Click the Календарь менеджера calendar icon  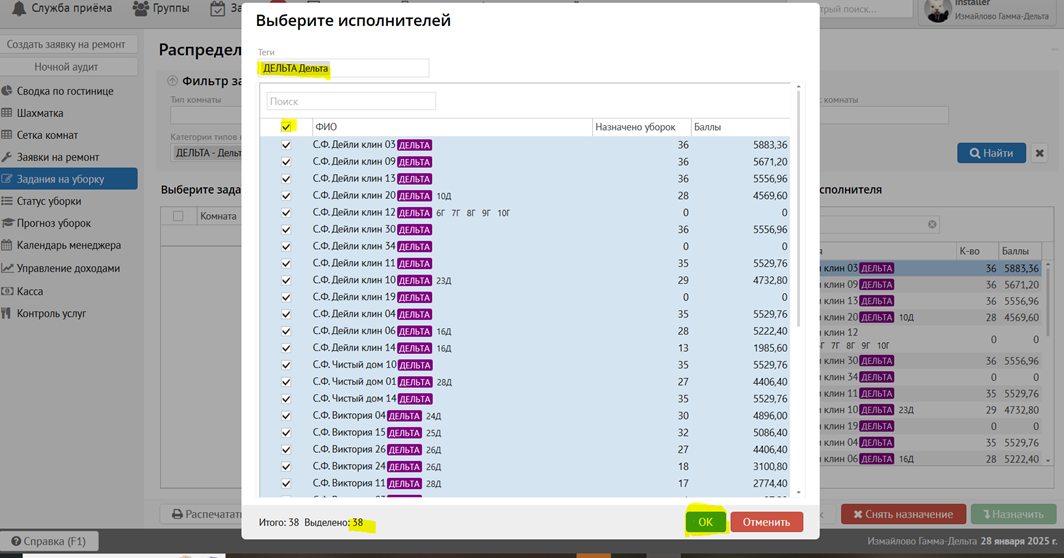tap(8, 245)
